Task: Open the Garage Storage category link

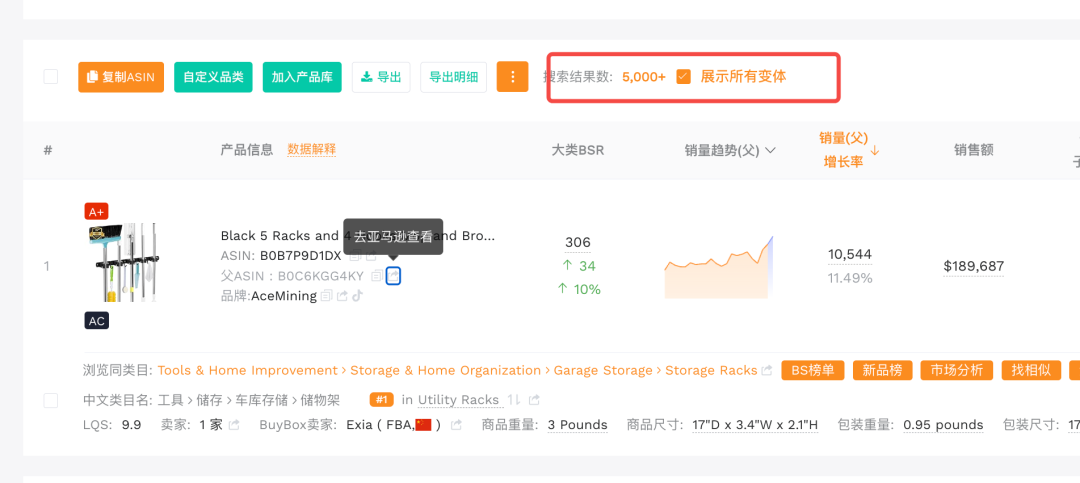Action: point(603,371)
